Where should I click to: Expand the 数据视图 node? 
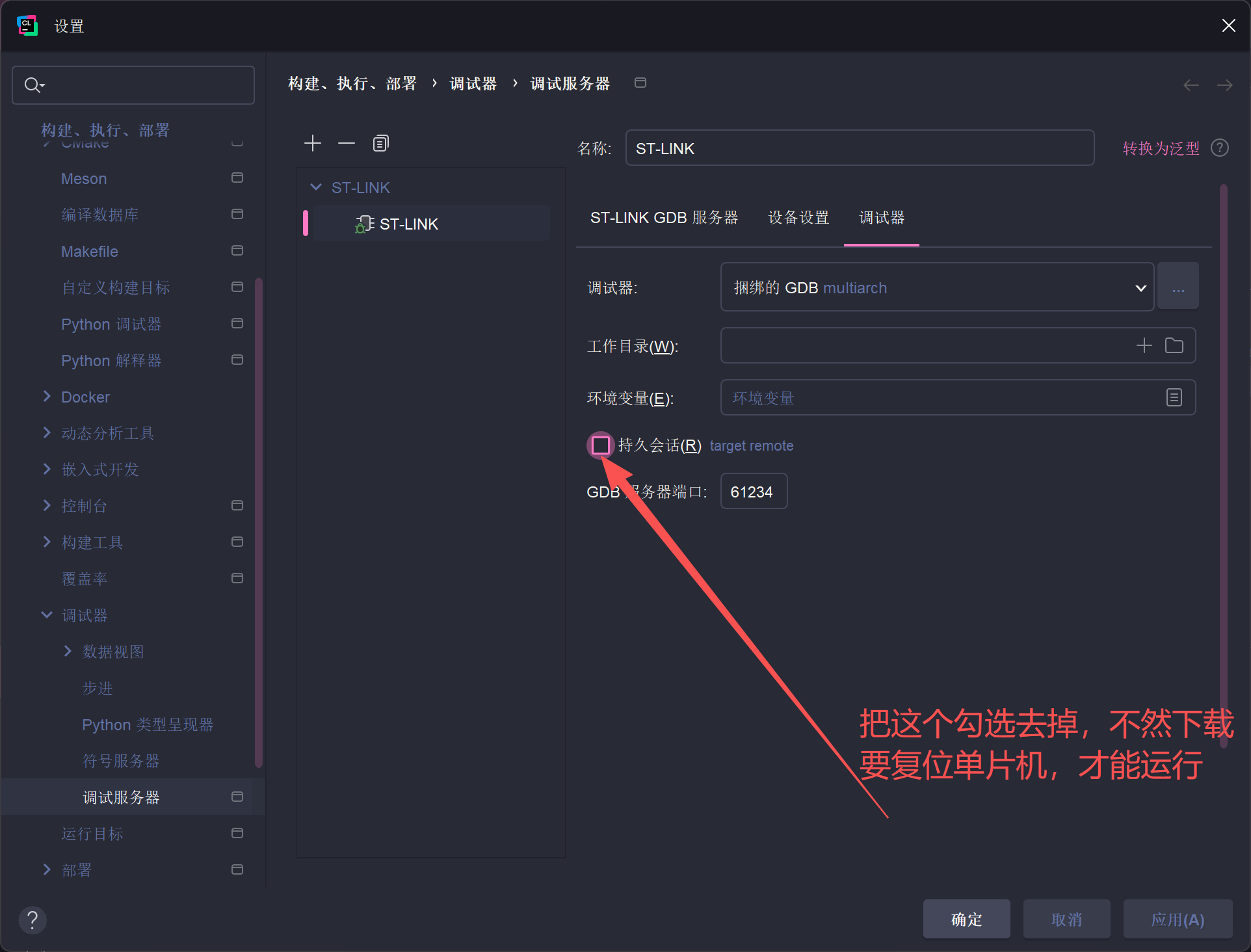click(68, 651)
